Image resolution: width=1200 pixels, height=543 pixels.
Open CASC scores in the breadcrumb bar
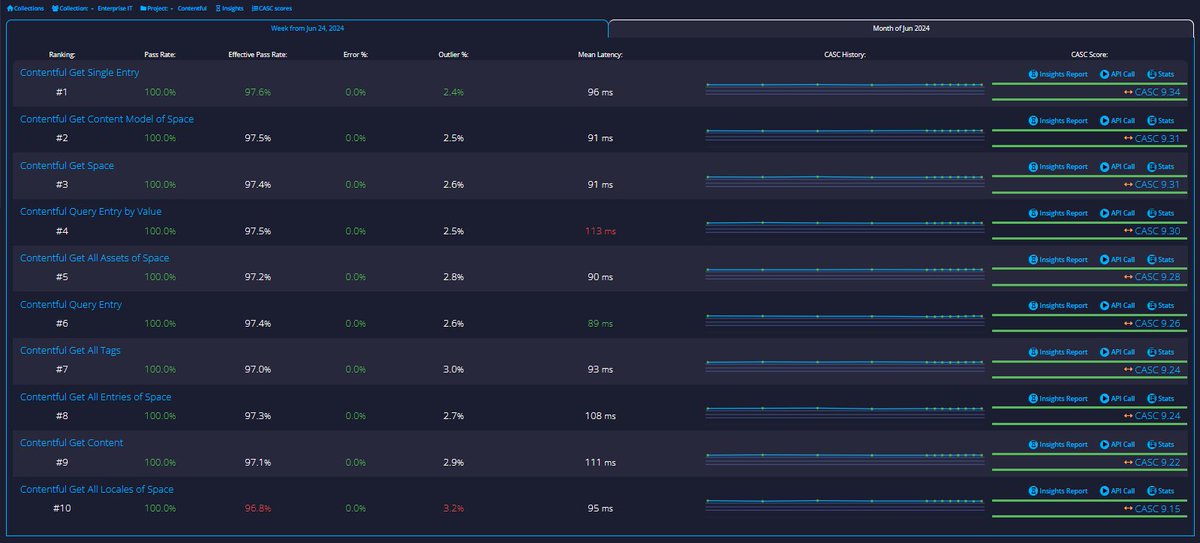[x=272, y=8]
